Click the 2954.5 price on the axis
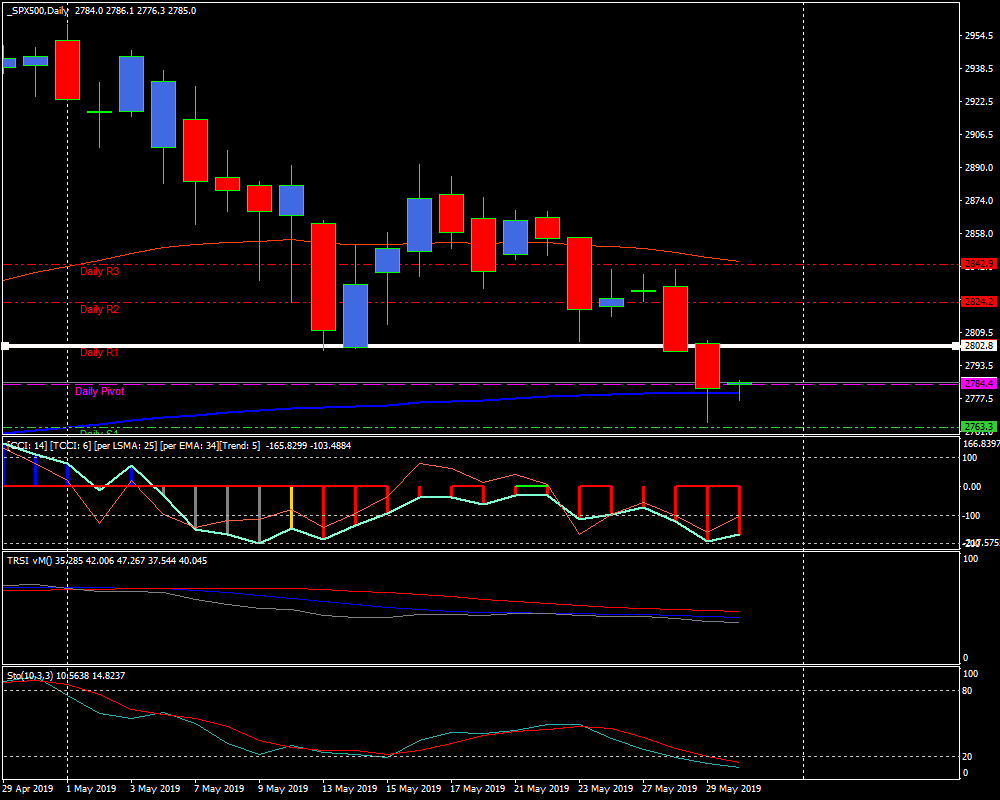Screen dimensions: 1000x800 (978, 36)
